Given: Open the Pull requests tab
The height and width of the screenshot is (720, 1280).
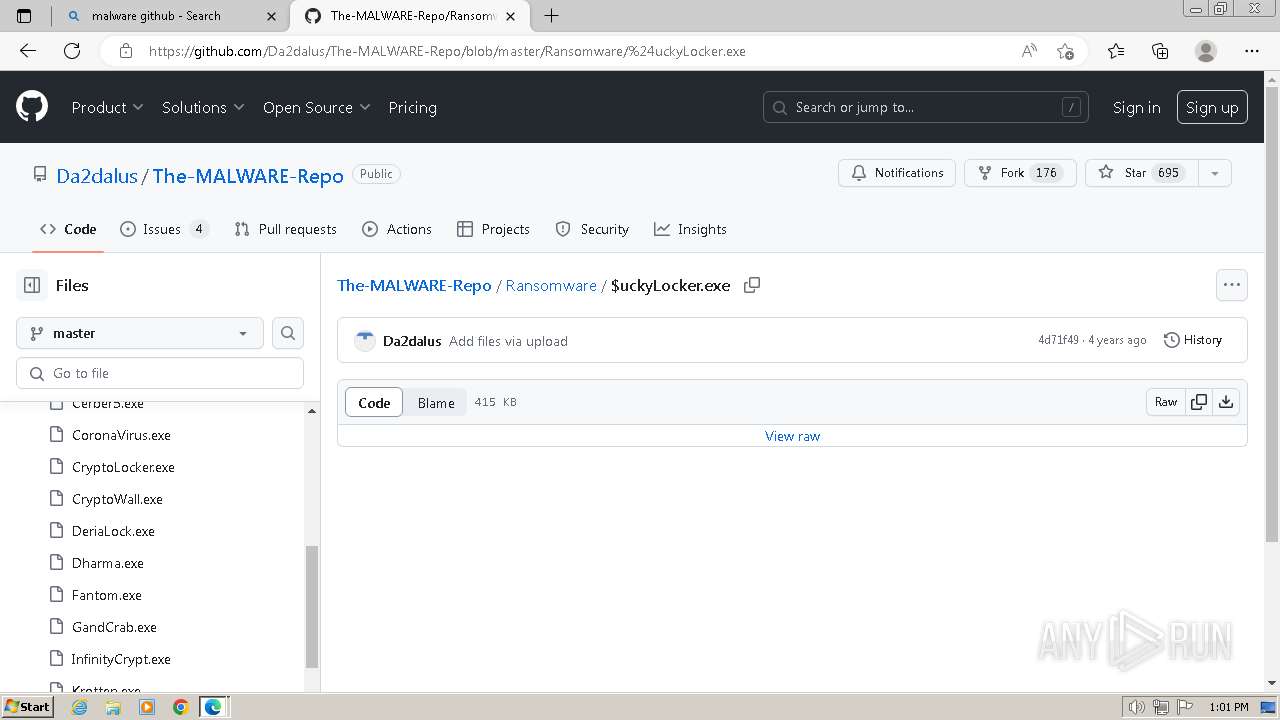Looking at the screenshot, I should coord(285,229).
